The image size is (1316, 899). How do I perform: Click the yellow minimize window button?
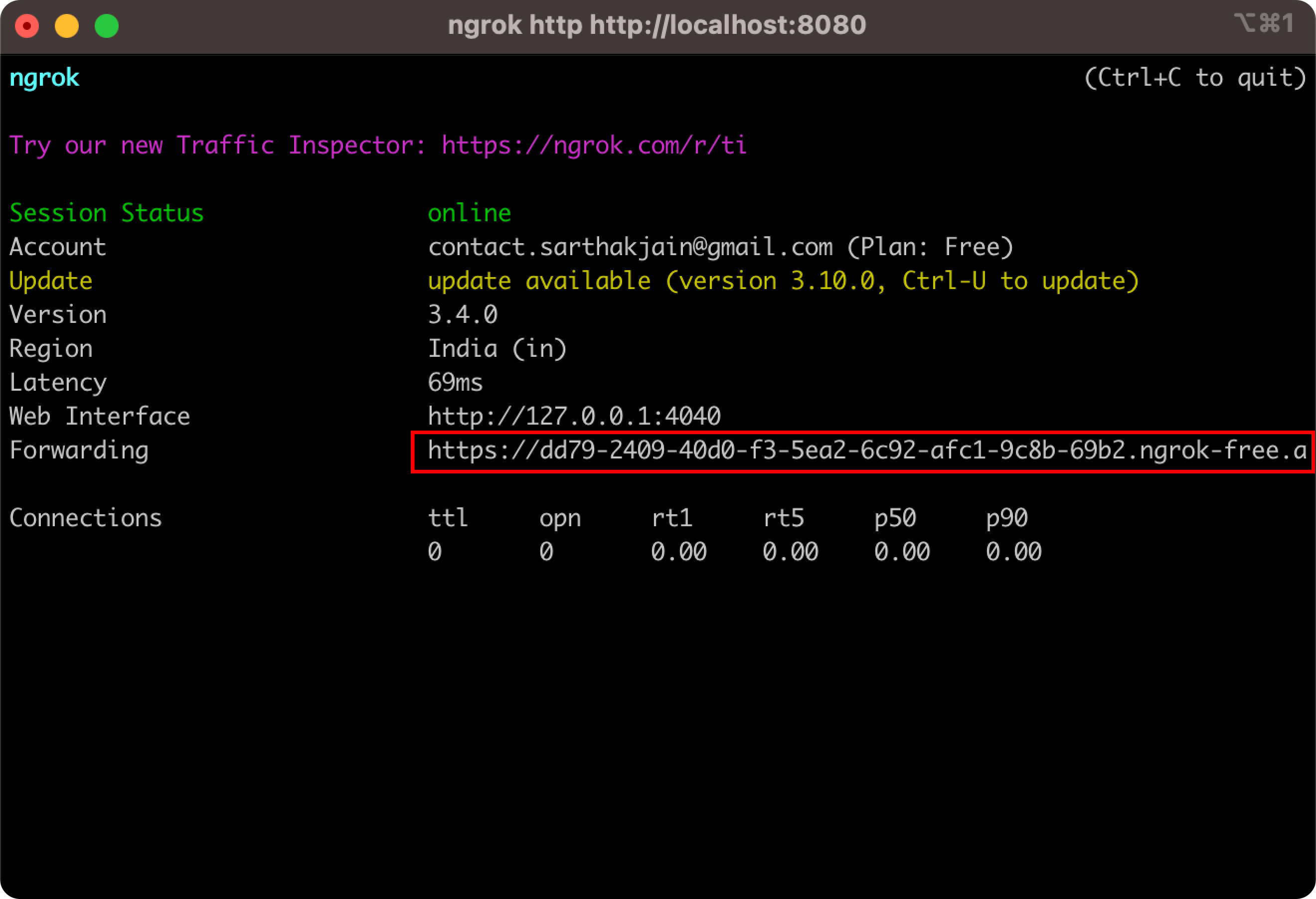(67, 26)
